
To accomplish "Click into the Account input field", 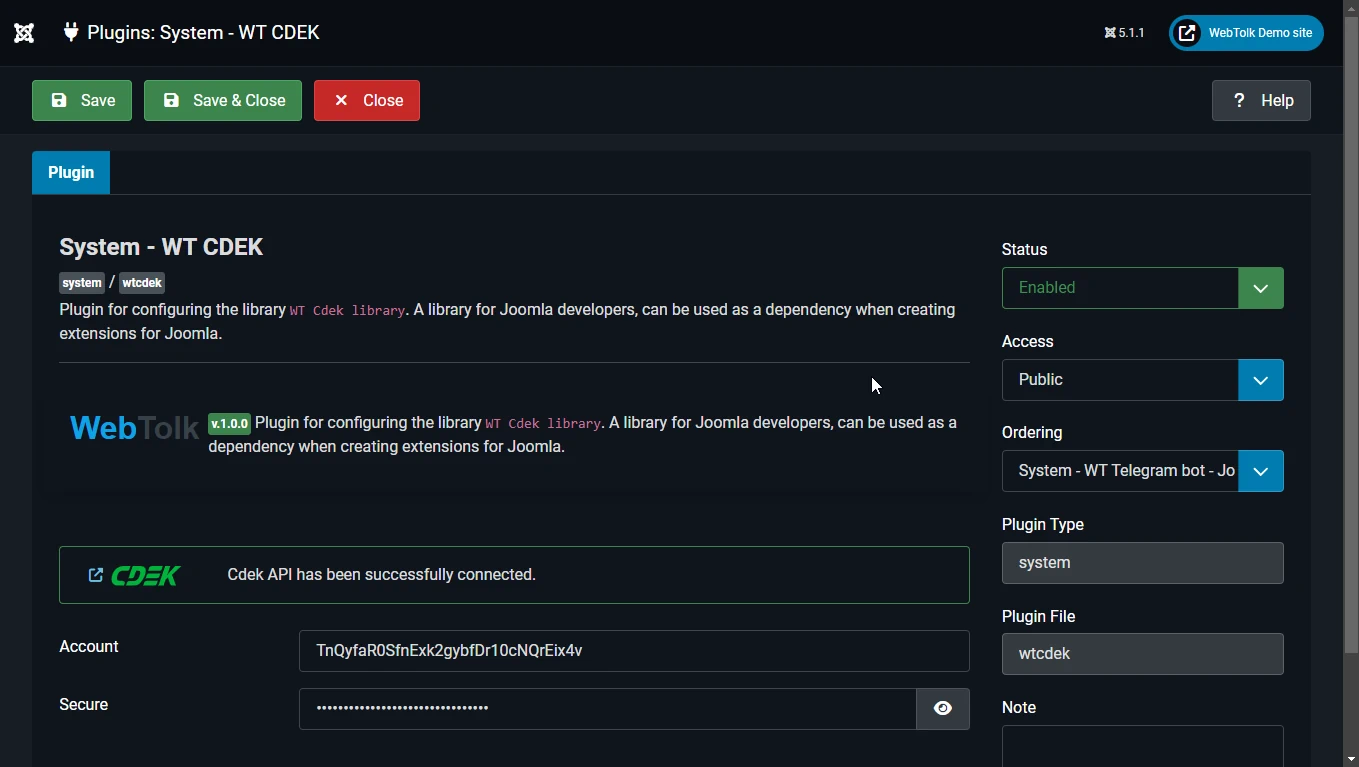I will coord(634,651).
